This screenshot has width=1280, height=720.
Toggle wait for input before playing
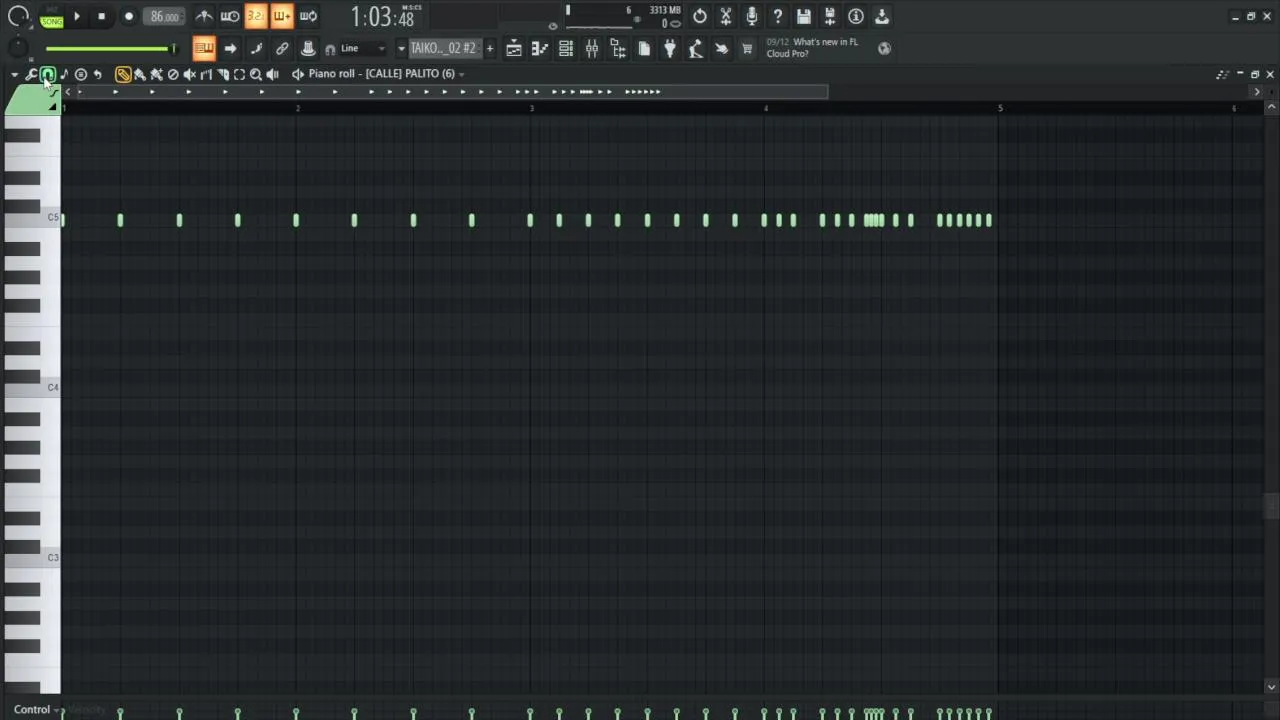230,16
